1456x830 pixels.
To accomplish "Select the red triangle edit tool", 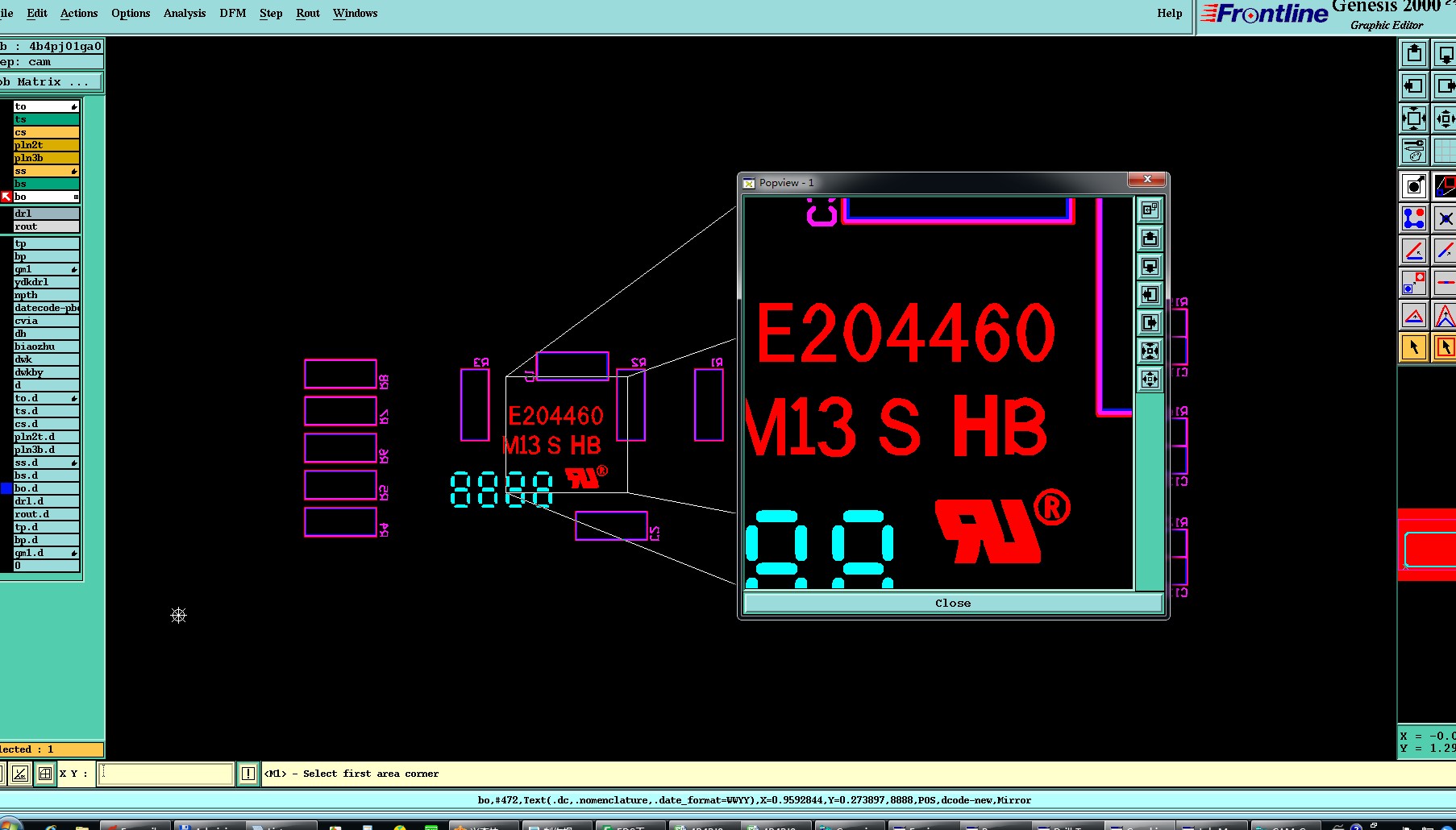I will pos(1414,315).
